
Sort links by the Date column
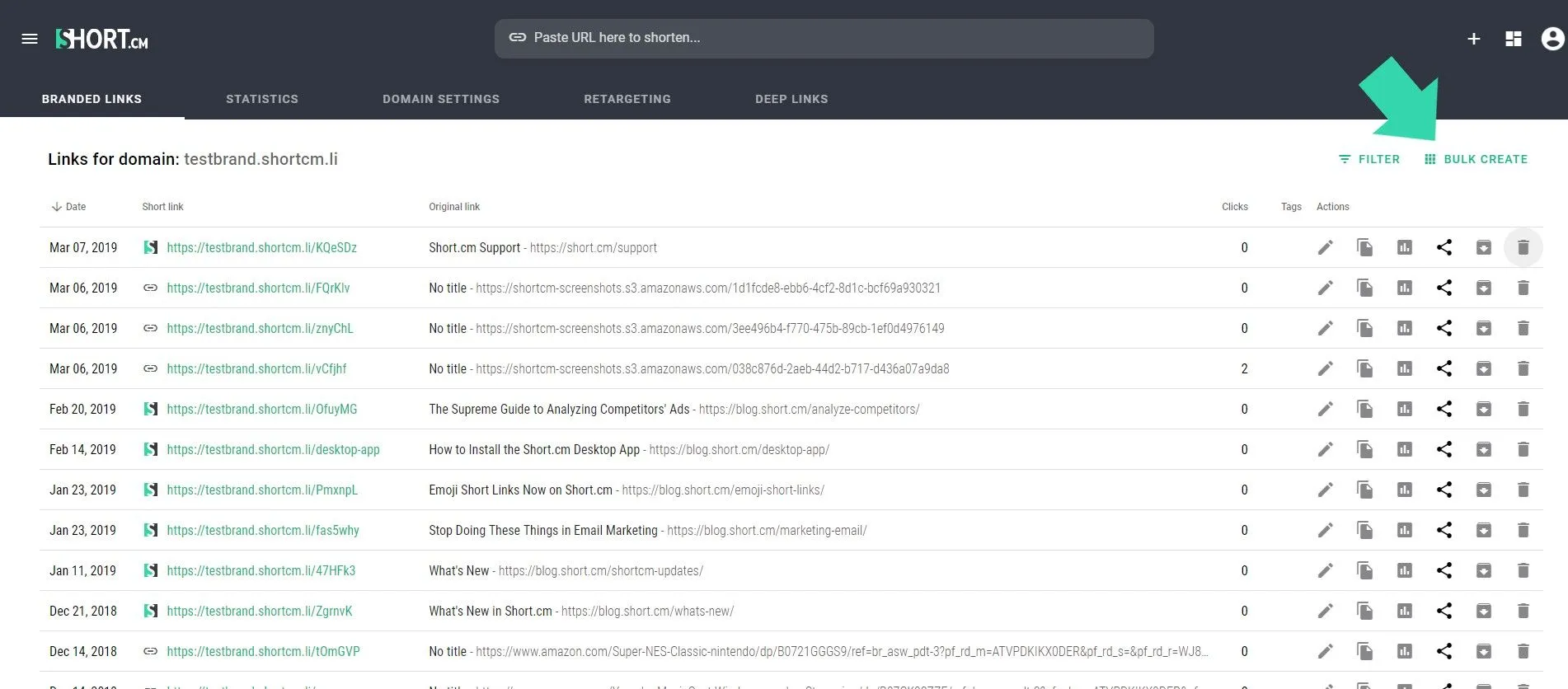(x=68, y=207)
